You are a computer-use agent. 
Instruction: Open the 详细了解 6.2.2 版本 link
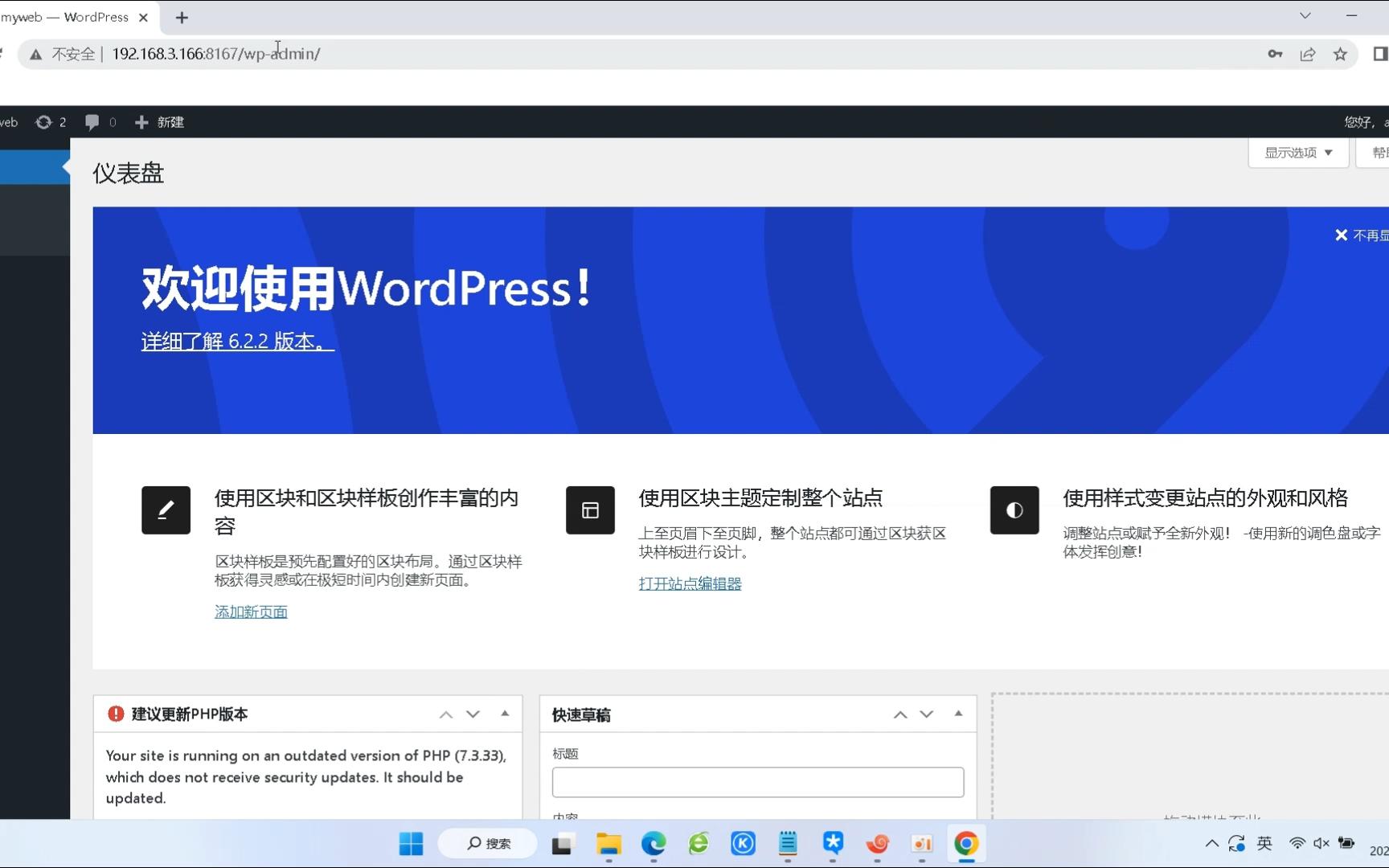pos(237,341)
